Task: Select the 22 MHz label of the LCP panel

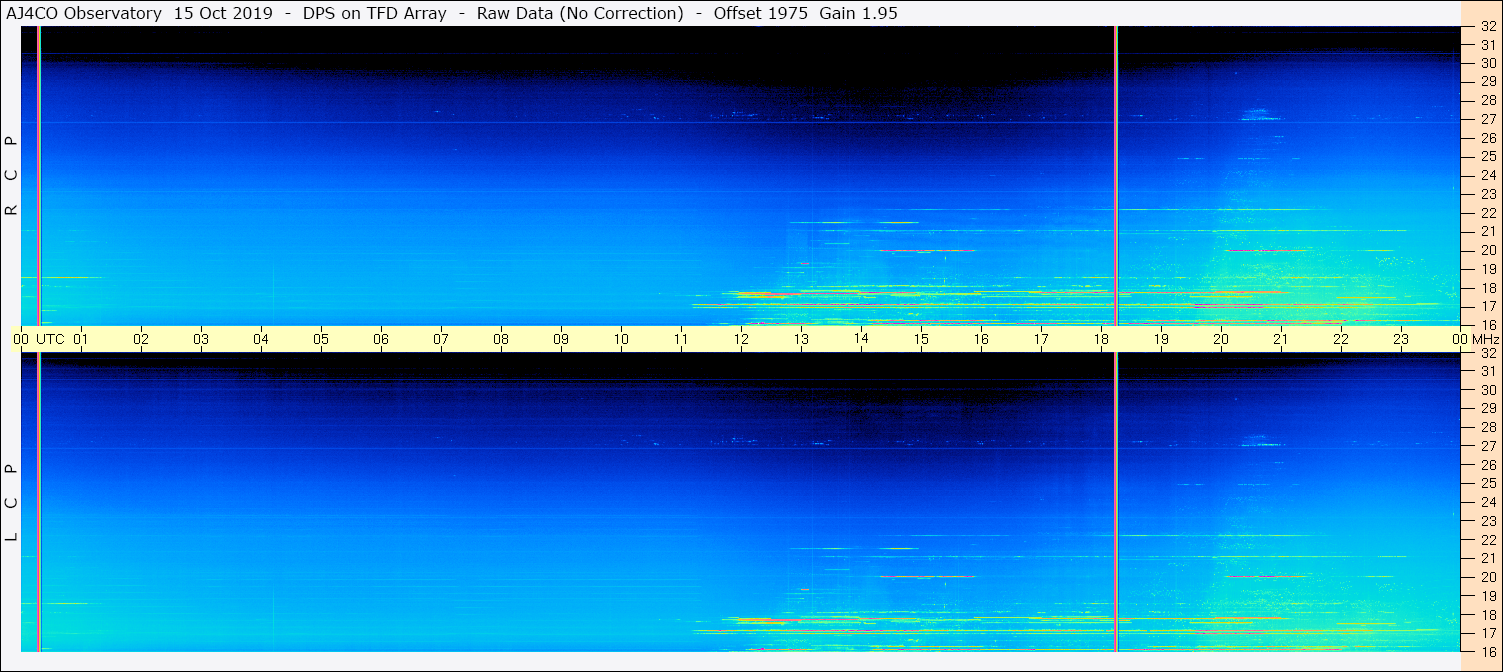Action: pyautogui.click(x=1488, y=540)
